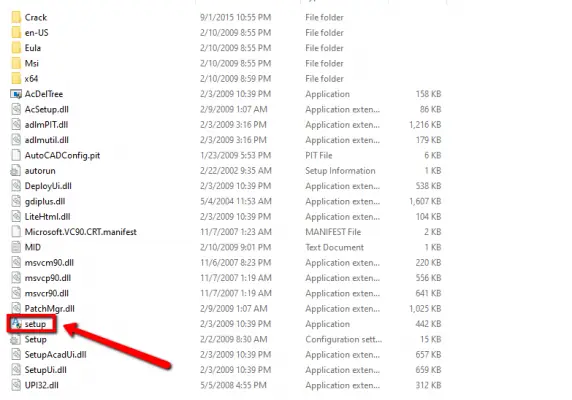Image resolution: width=572 pixels, height=400 pixels.
Task: Select the x64 folder icon
Action: [16, 78]
